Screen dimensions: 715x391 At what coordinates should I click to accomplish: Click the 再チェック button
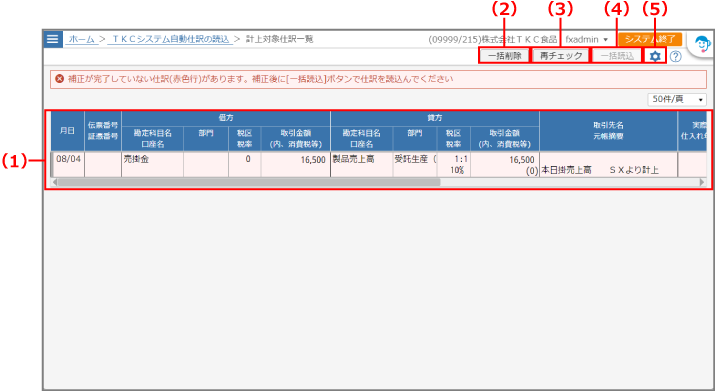561,56
